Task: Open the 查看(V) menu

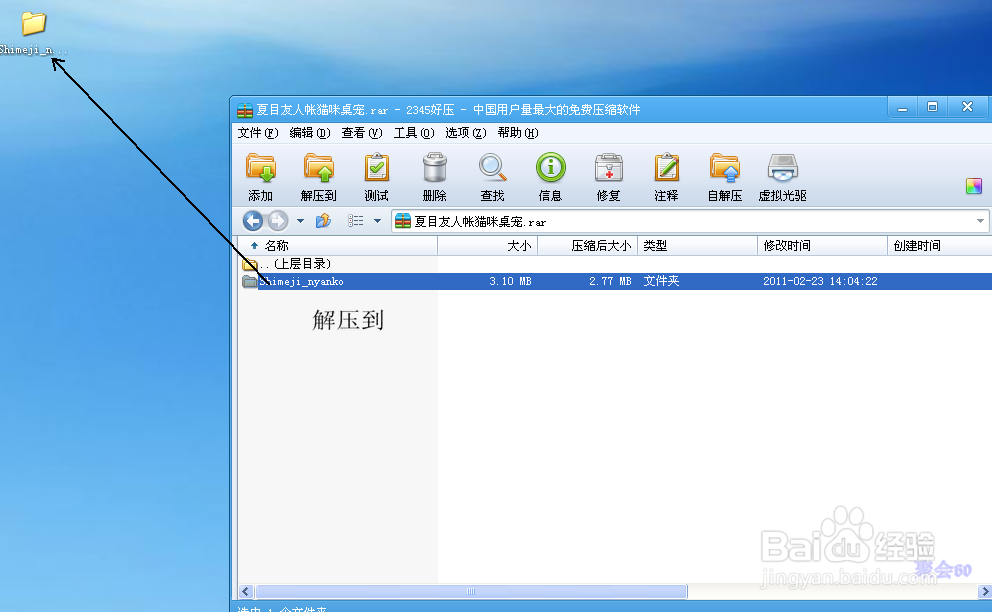Action: 362,133
